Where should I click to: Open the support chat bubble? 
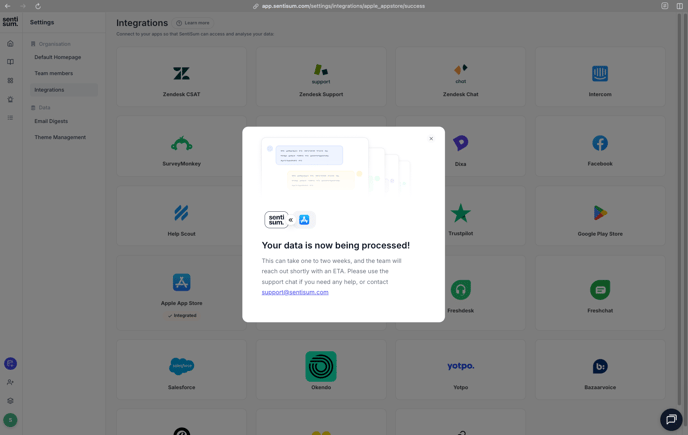tap(671, 419)
